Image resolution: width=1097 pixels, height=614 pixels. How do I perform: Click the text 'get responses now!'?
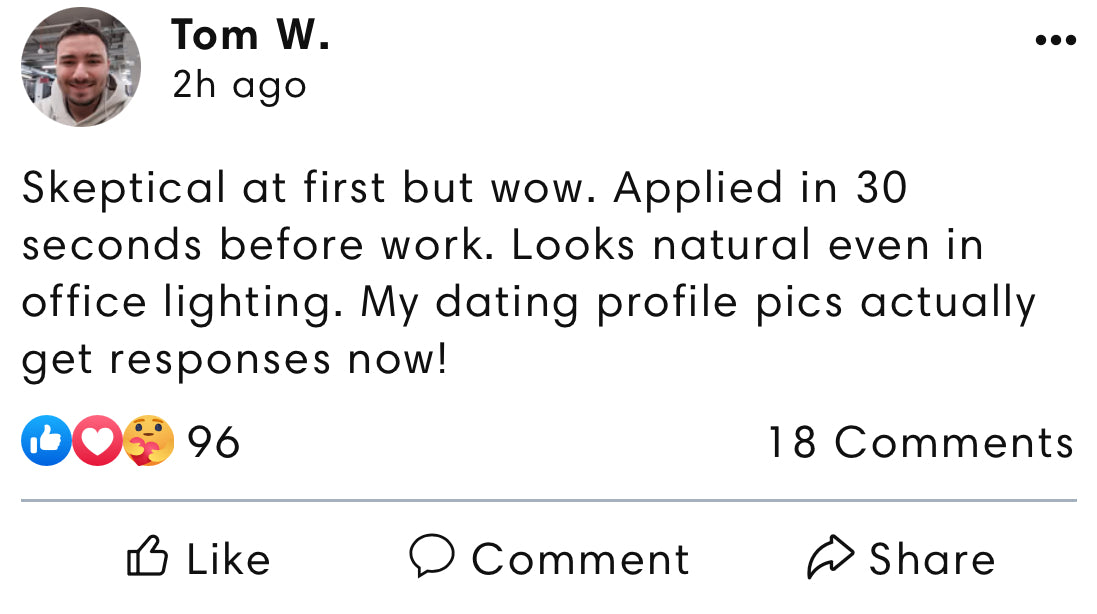point(234,360)
